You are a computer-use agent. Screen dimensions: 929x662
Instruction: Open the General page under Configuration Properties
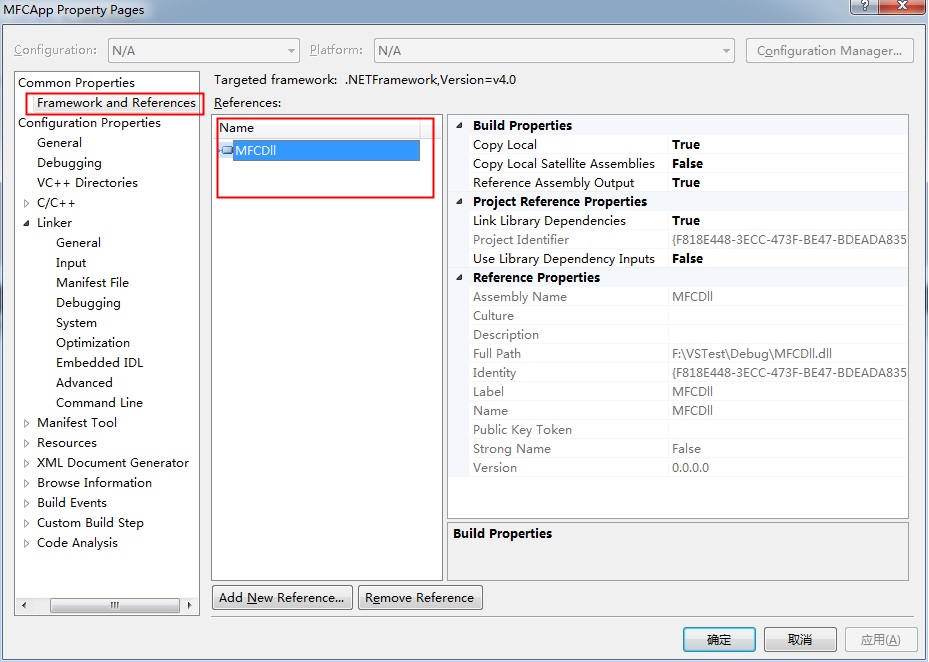point(59,143)
